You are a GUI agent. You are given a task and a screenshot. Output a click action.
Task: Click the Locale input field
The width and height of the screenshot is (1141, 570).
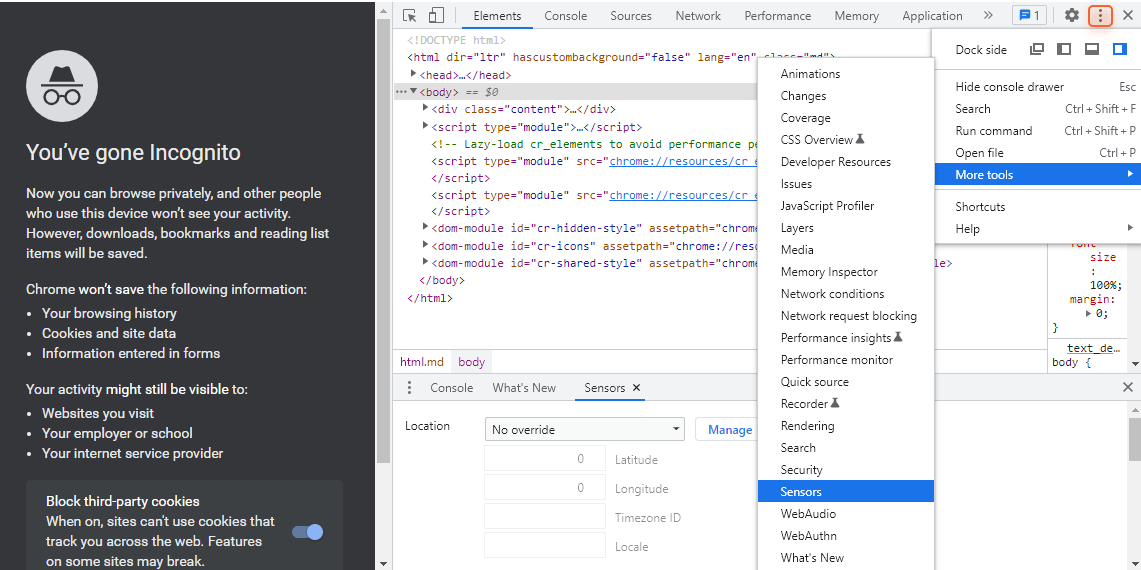pyautogui.click(x=545, y=545)
